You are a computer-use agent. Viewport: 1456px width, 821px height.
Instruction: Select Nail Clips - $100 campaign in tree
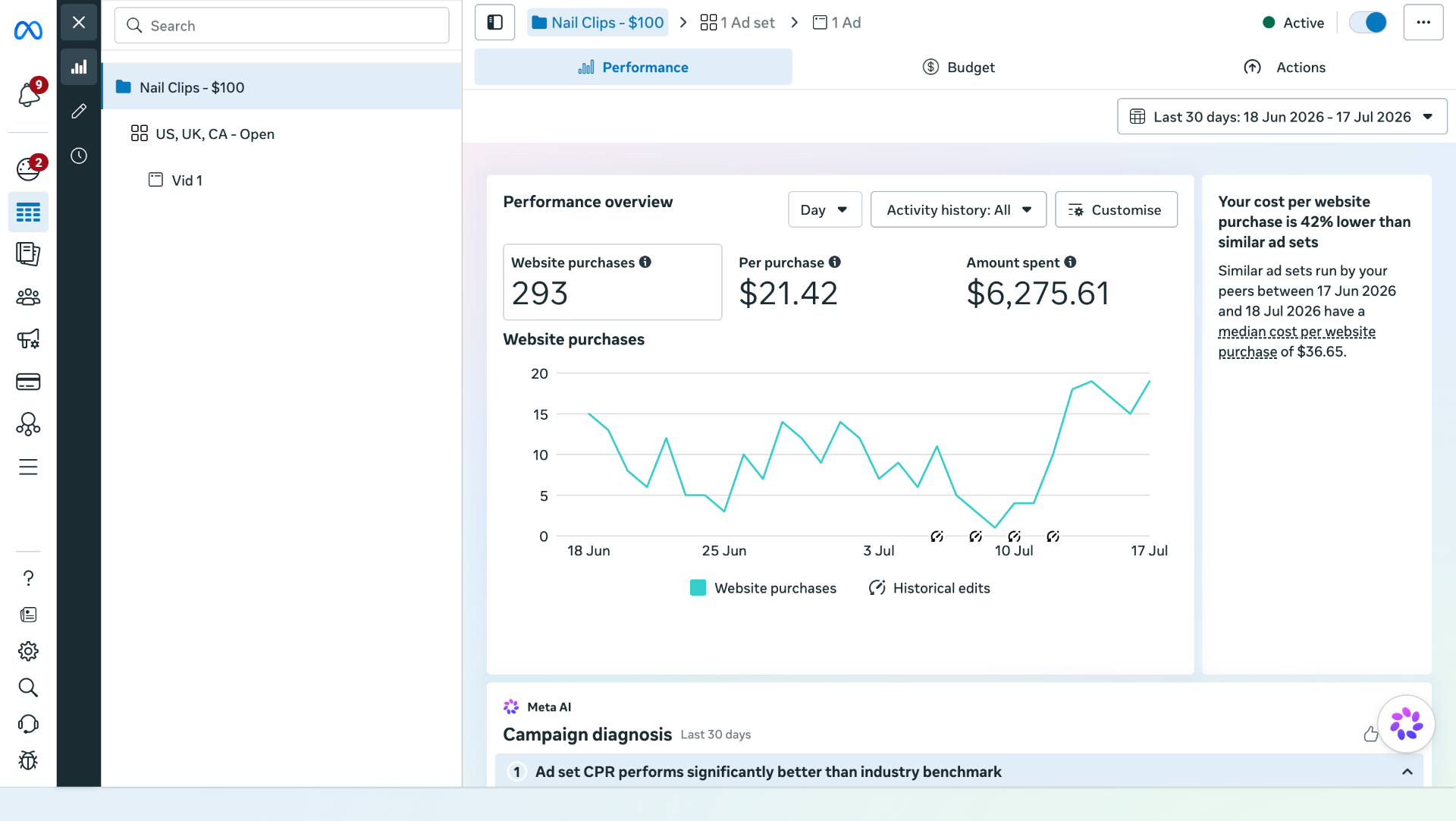tap(281, 87)
